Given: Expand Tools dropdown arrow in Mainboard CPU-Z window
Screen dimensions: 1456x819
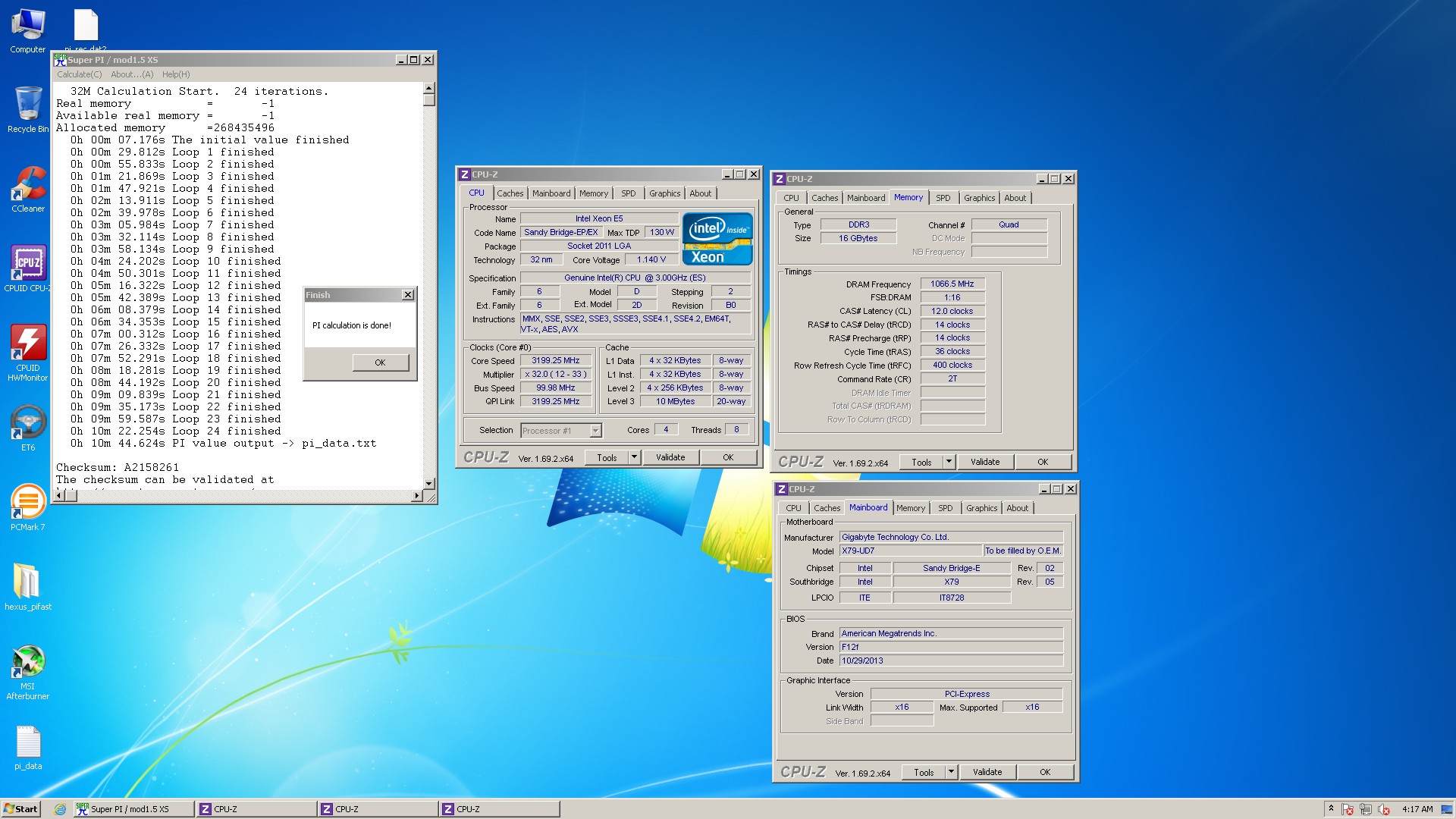Looking at the screenshot, I should (951, 772).
